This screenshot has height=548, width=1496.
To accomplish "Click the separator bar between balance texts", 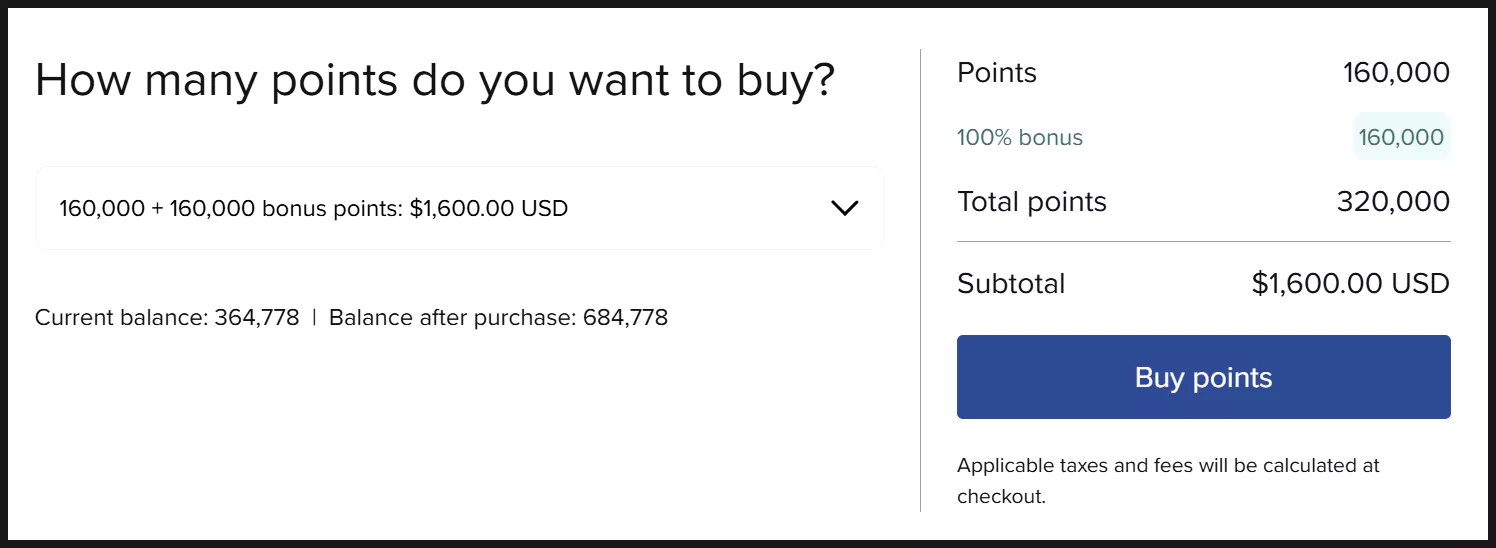I will click(x=314, y=318).
